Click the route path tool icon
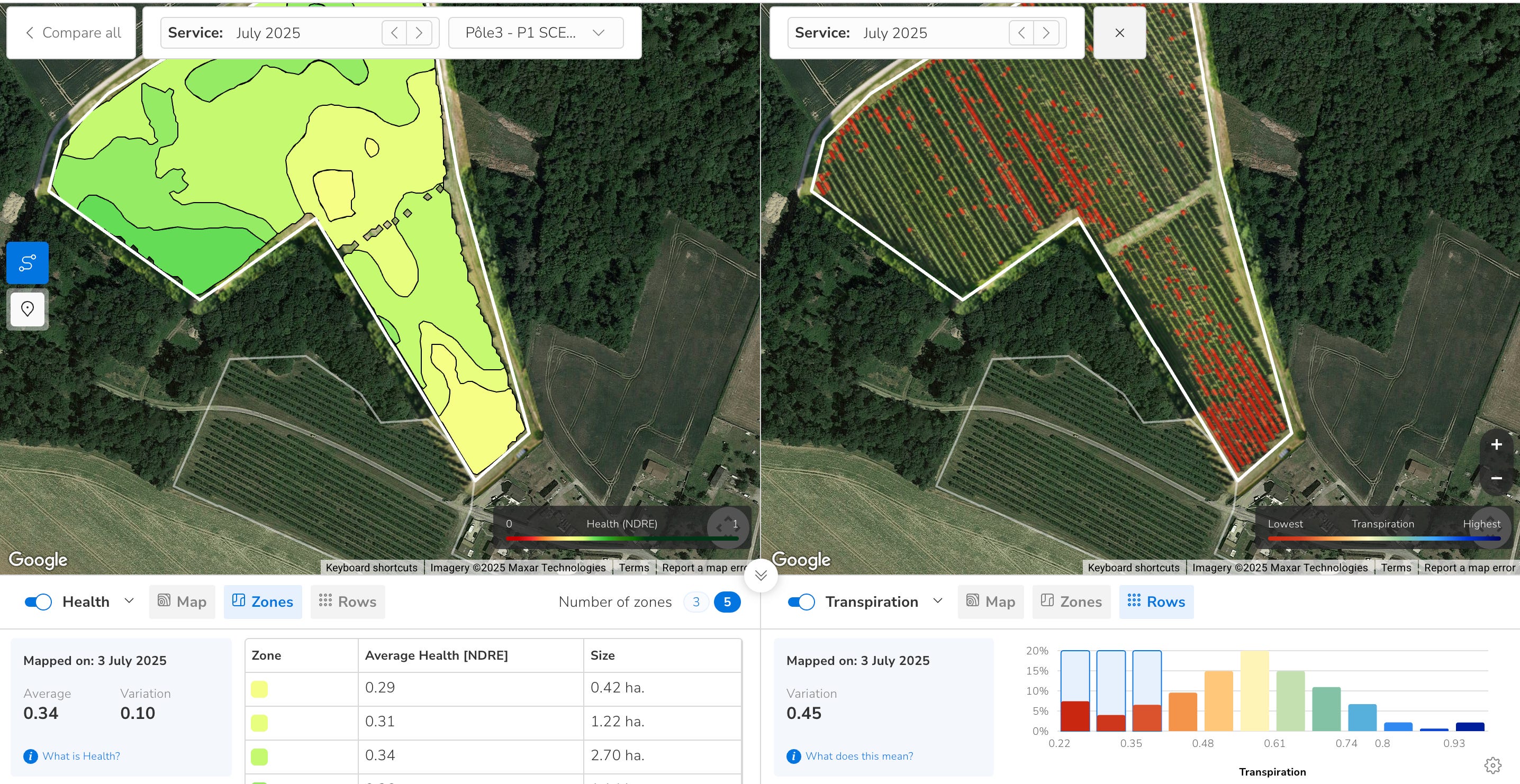This screenshot has width=1520, height=784. [x=27, y=262]
